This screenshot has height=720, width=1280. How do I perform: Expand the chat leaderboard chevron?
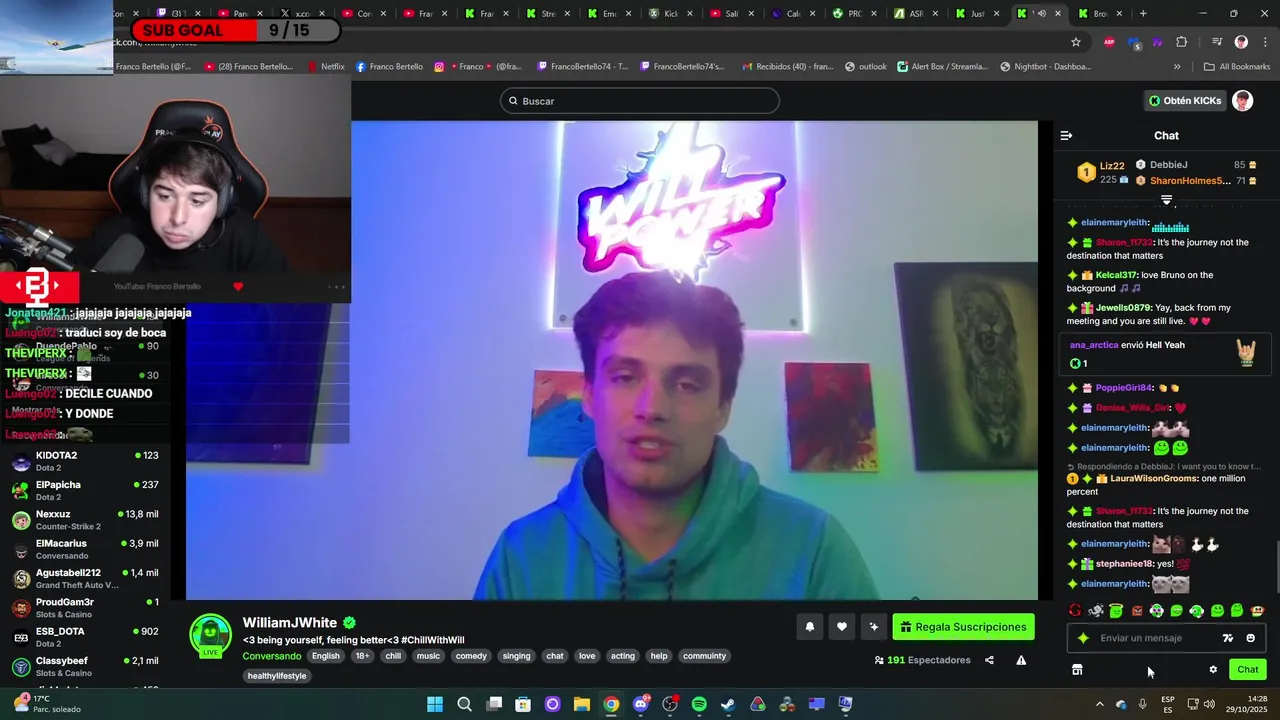point(1166,200)
